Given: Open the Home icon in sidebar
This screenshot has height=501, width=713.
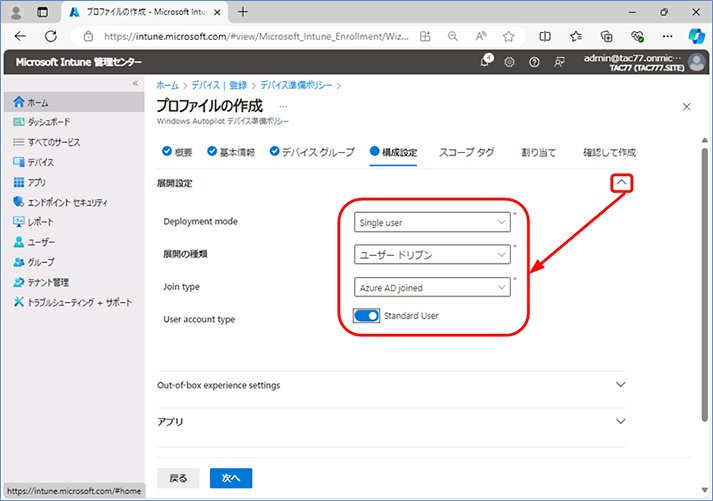Looking at the screenshot, I should 19,102.
